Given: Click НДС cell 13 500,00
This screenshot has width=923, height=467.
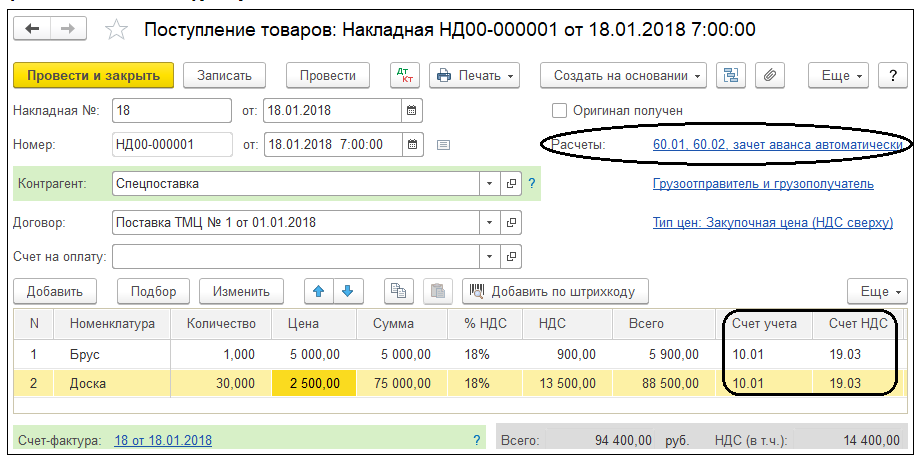Looking at the screenshot, I should [567, 383].
